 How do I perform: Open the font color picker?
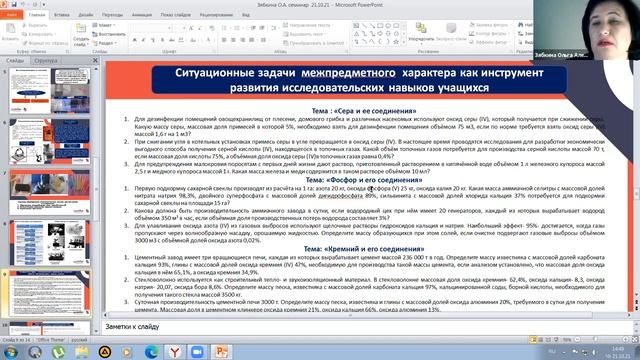tap(209, 40)
